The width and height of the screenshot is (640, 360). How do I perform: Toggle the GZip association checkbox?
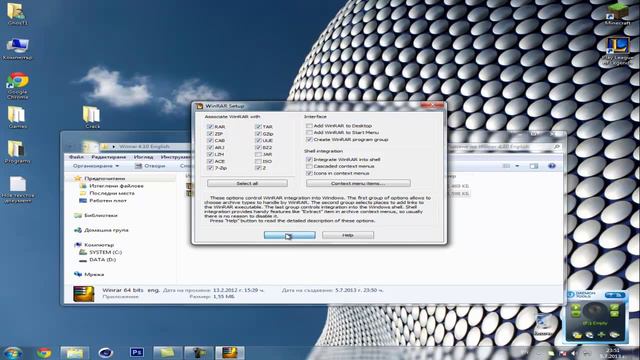pyautogui.click(x=258, y=133)
